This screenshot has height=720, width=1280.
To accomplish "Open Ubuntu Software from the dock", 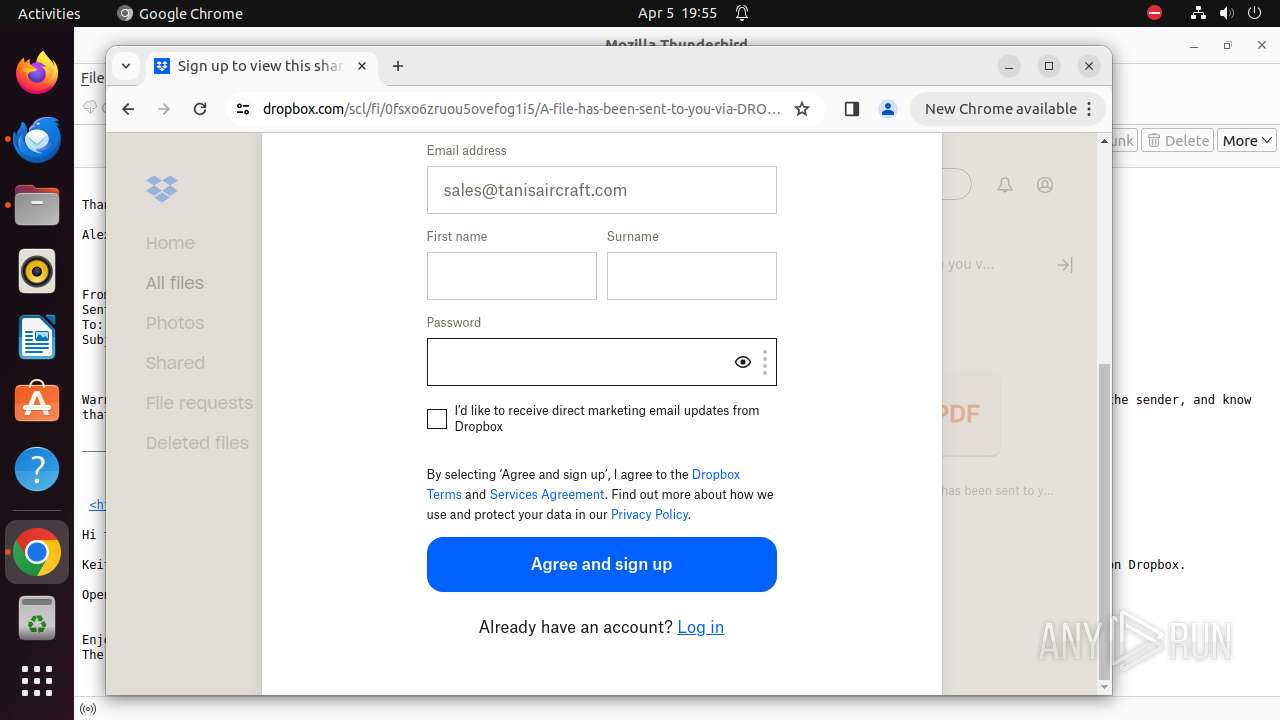I will (37, 403).
